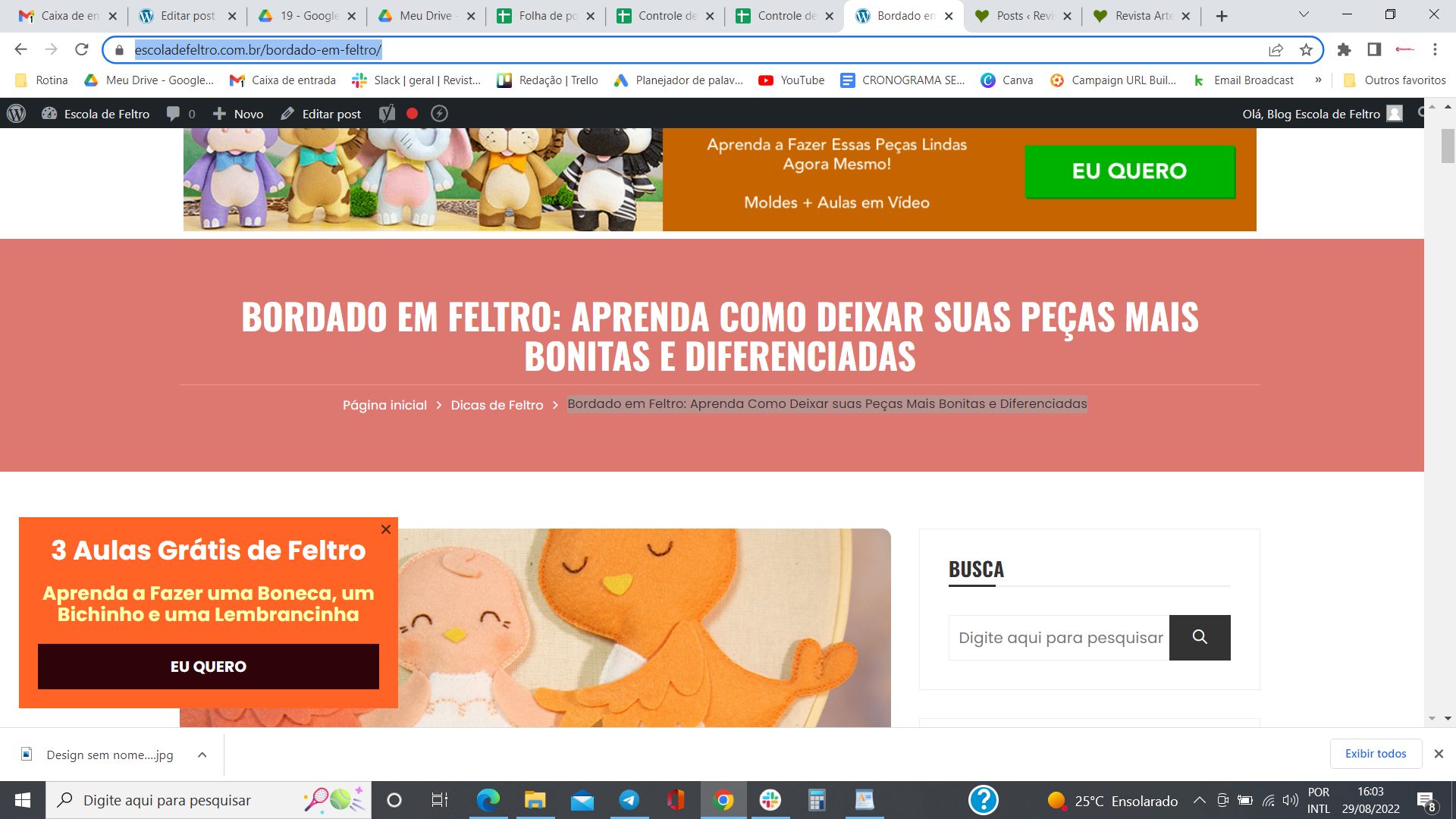
Task: Click Windows taskbar search box
Action: pos(209,801)
